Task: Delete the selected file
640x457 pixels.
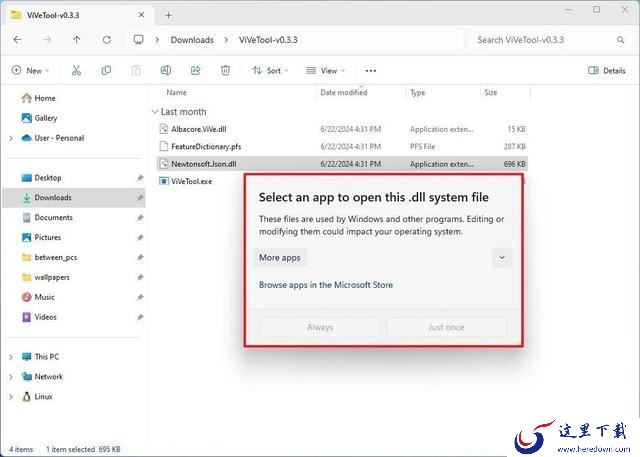Action: coord(225,71)
